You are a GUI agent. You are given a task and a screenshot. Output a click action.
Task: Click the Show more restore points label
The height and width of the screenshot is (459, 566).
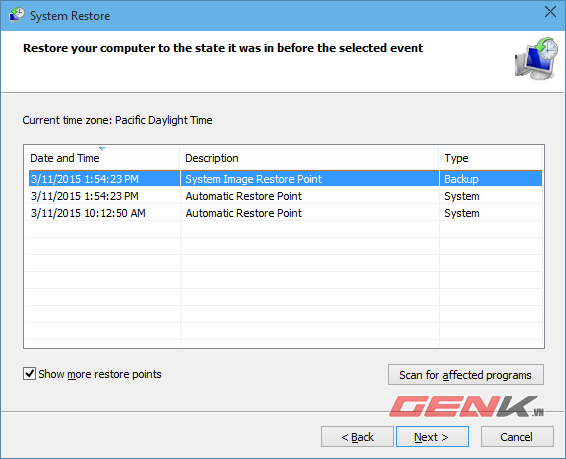click(100, 374)
